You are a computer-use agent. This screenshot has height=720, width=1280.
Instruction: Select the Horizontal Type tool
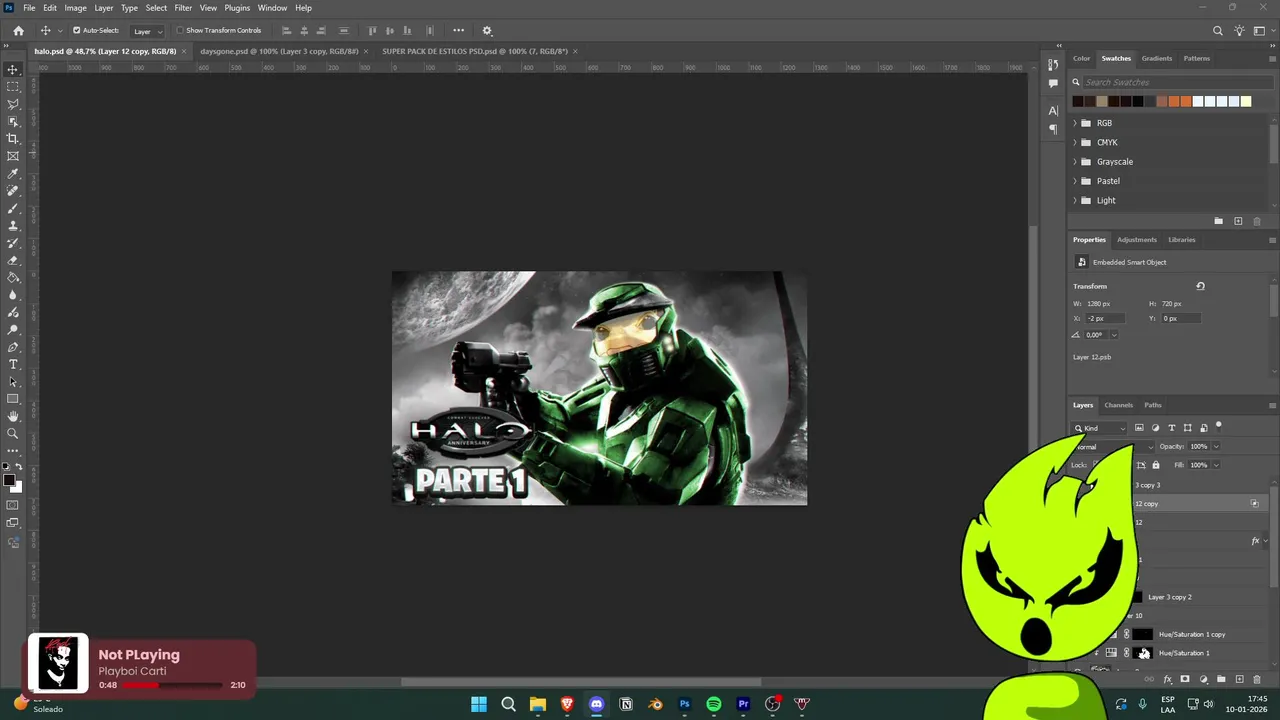13,364
